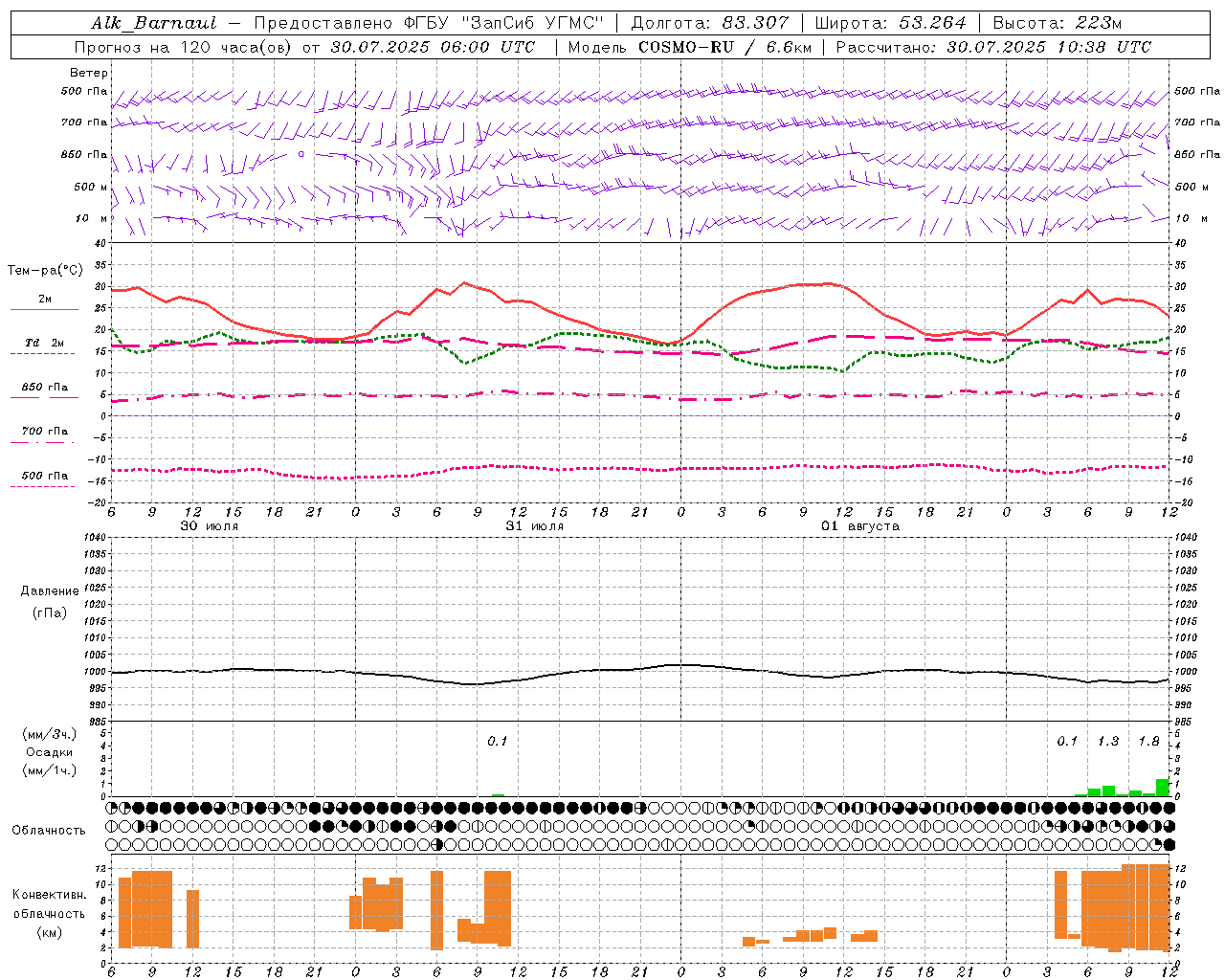Viewport: 1225px width, 980px height.
Task: Click the Ветер panel label
Action: pyautogui.click(x=89, y=73)
